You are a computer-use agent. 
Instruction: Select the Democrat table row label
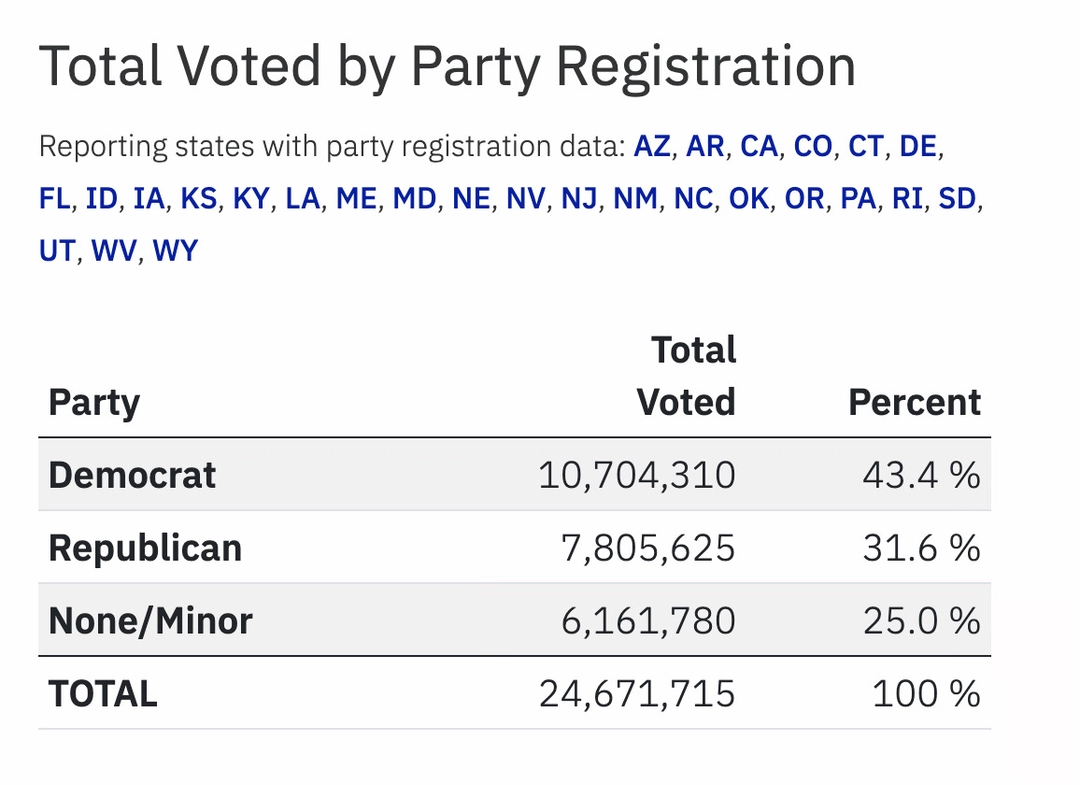tap(132, 475)
